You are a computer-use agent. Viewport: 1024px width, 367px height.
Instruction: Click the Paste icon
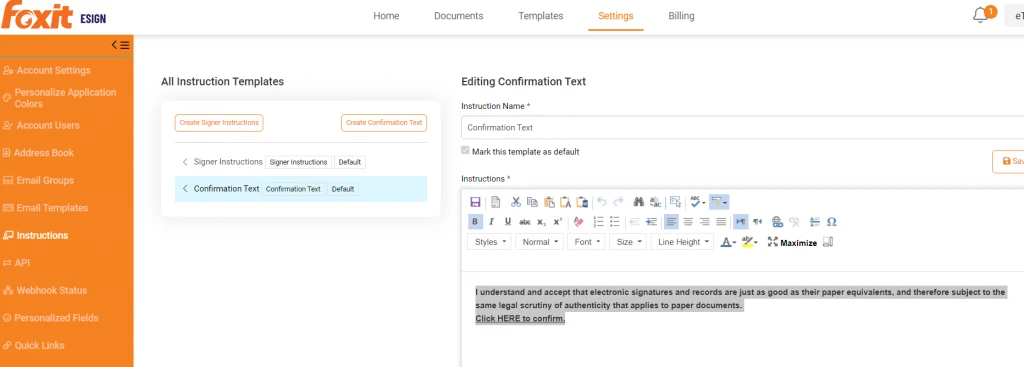549,202
